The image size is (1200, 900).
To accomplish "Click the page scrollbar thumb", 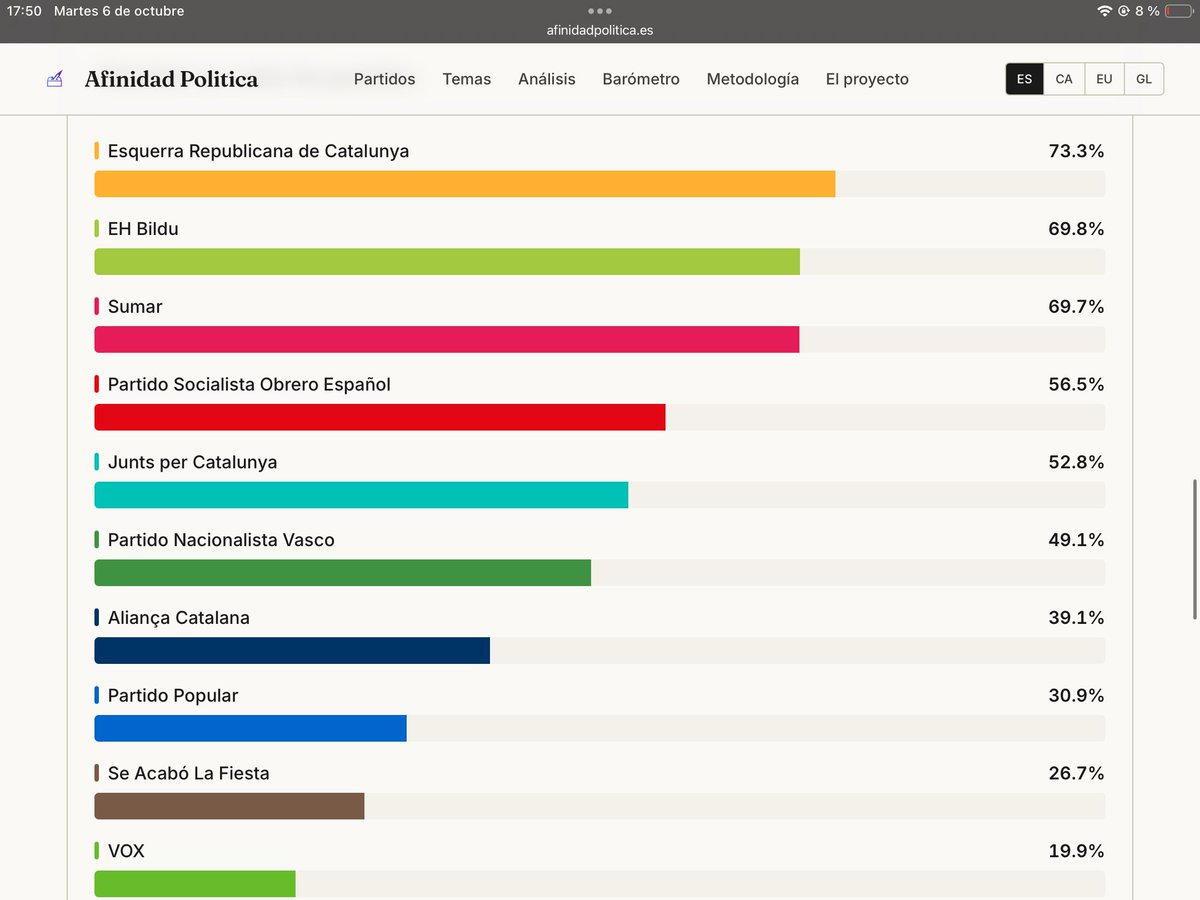I will 1195,550.
